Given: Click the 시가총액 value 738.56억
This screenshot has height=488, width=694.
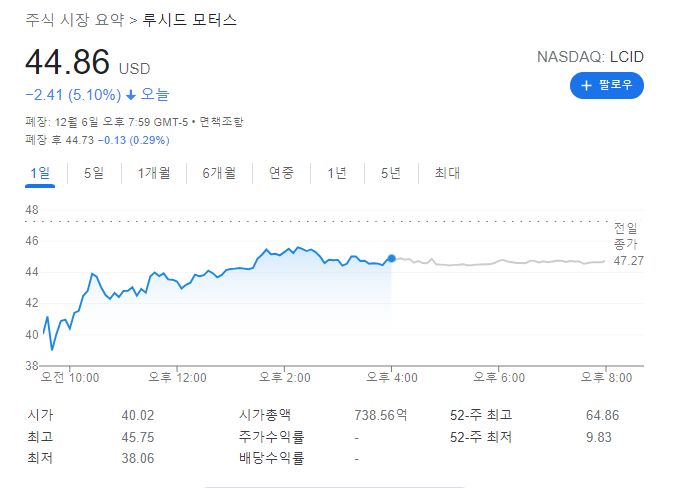Looking at the screenshot, I should pyautogui.click(x=380, y=415).
